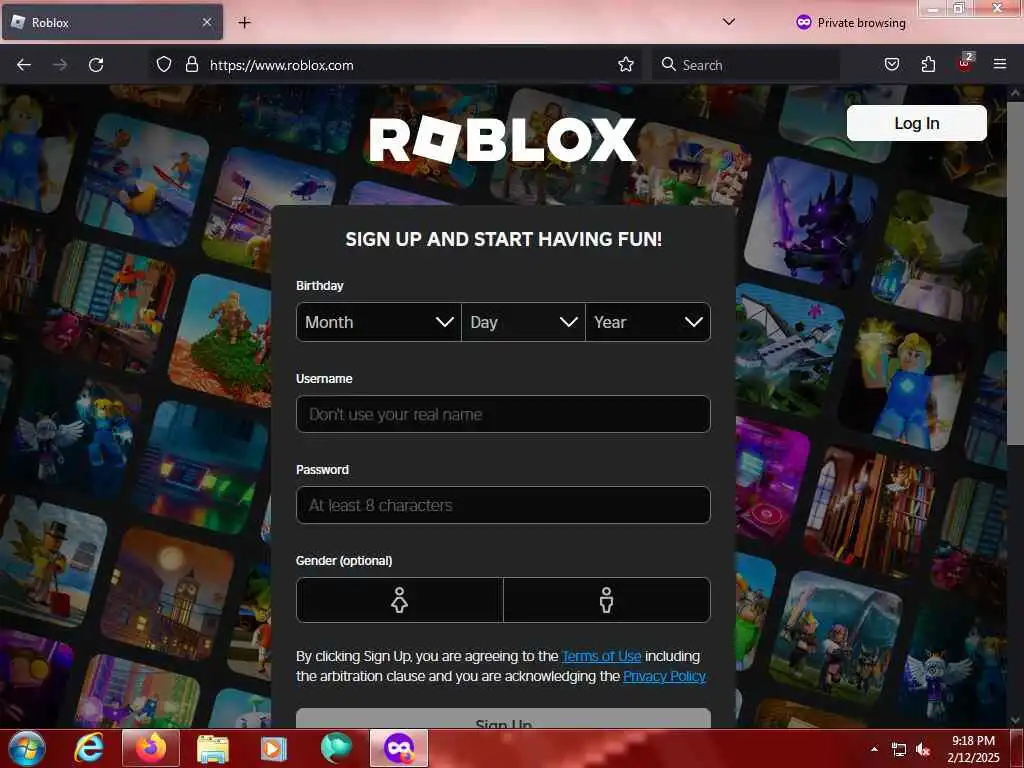Open the Windows Start menu orb
The width and height of the screenshot is (1024, 768).
(x=27, y=748)
